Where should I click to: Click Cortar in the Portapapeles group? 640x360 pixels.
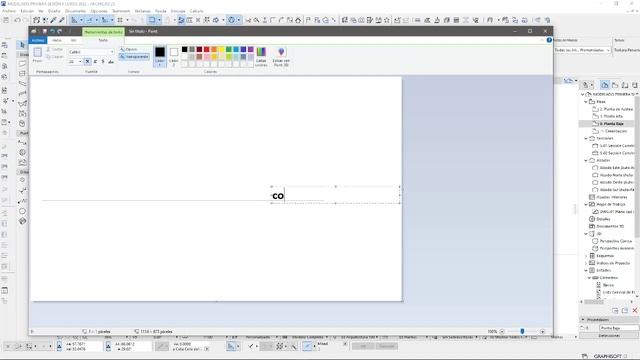point(55,49)
